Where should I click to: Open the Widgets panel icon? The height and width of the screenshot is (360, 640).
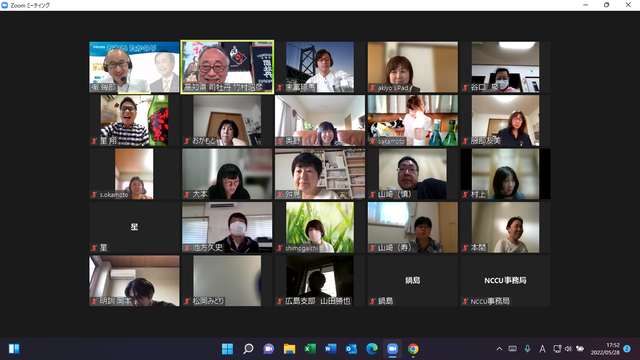pos(14,349)
